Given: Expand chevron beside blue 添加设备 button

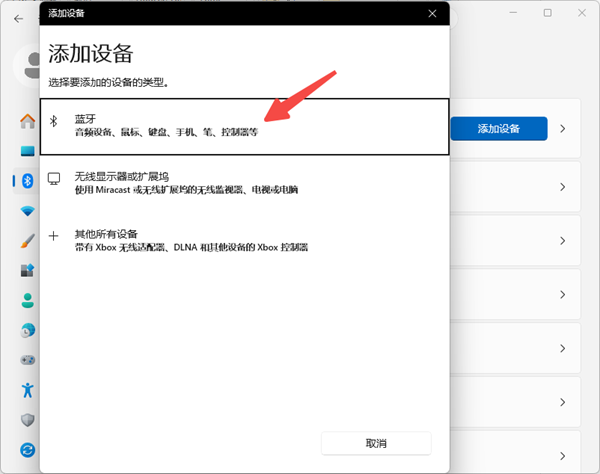Looking at the screenshot, I should (562, 129).
